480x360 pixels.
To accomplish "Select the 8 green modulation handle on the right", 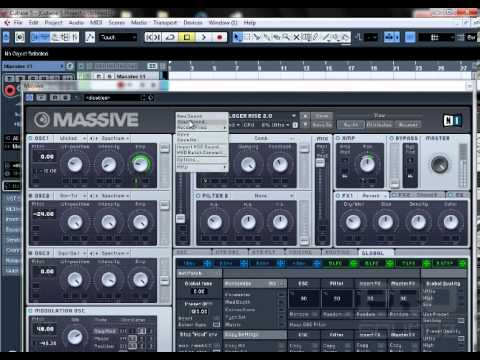I will click(x=463, y=264).
